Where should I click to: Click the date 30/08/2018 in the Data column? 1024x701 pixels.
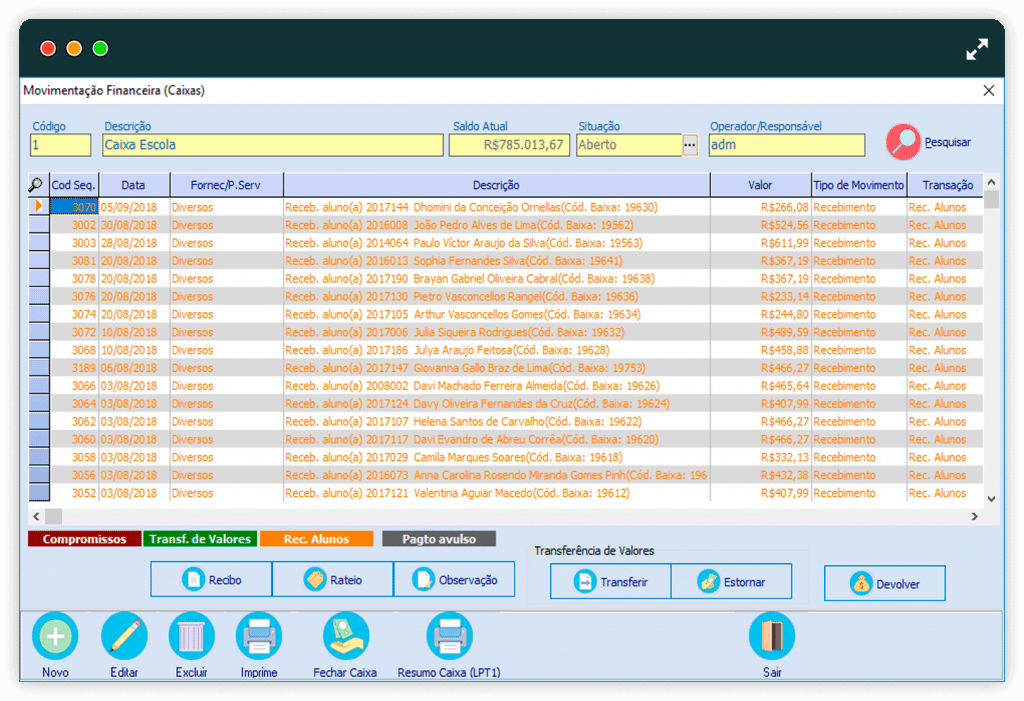coord(129,225)
